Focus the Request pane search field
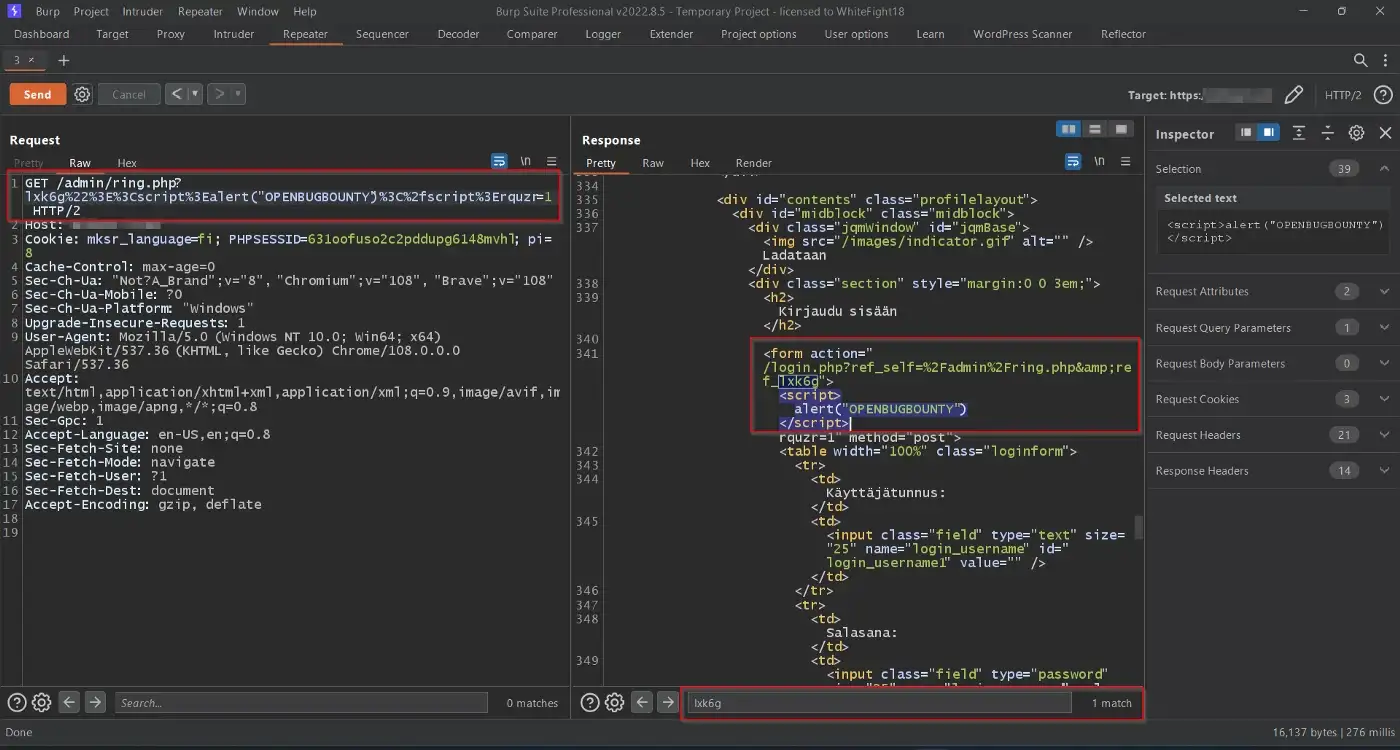 301,703
